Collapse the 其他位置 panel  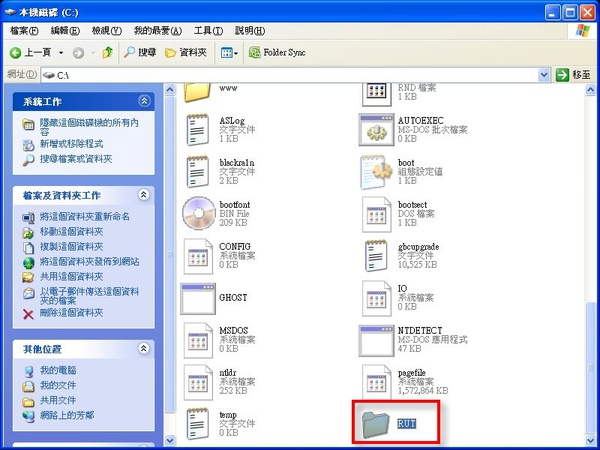(145, 349)
